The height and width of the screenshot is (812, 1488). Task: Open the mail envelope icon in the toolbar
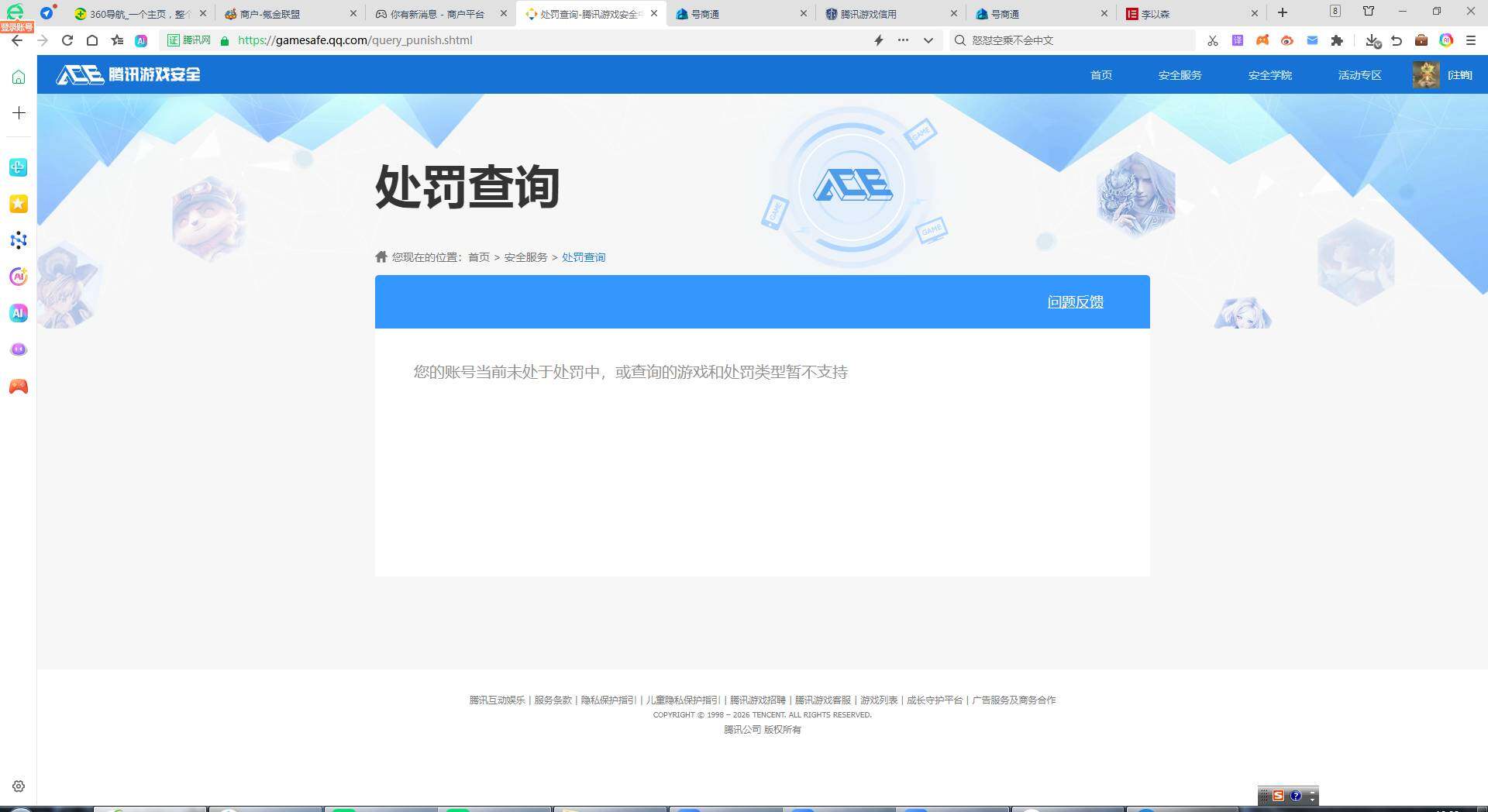pos(1312,40)
